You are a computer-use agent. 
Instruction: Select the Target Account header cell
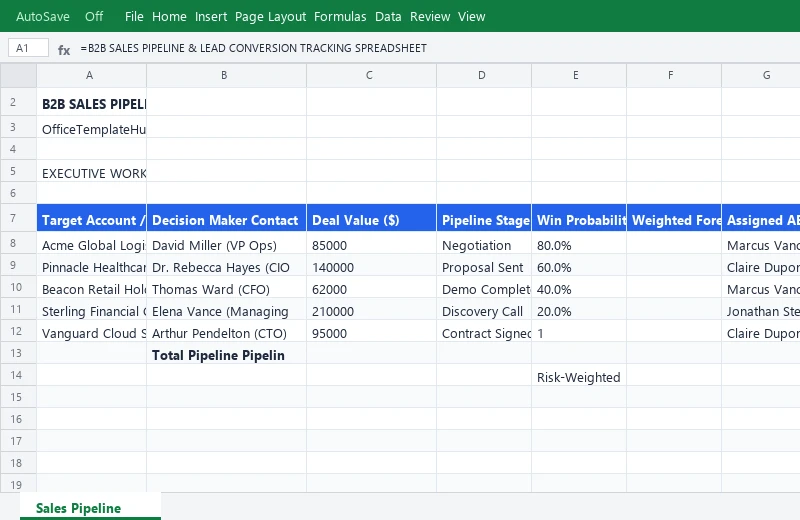point(91,220)
